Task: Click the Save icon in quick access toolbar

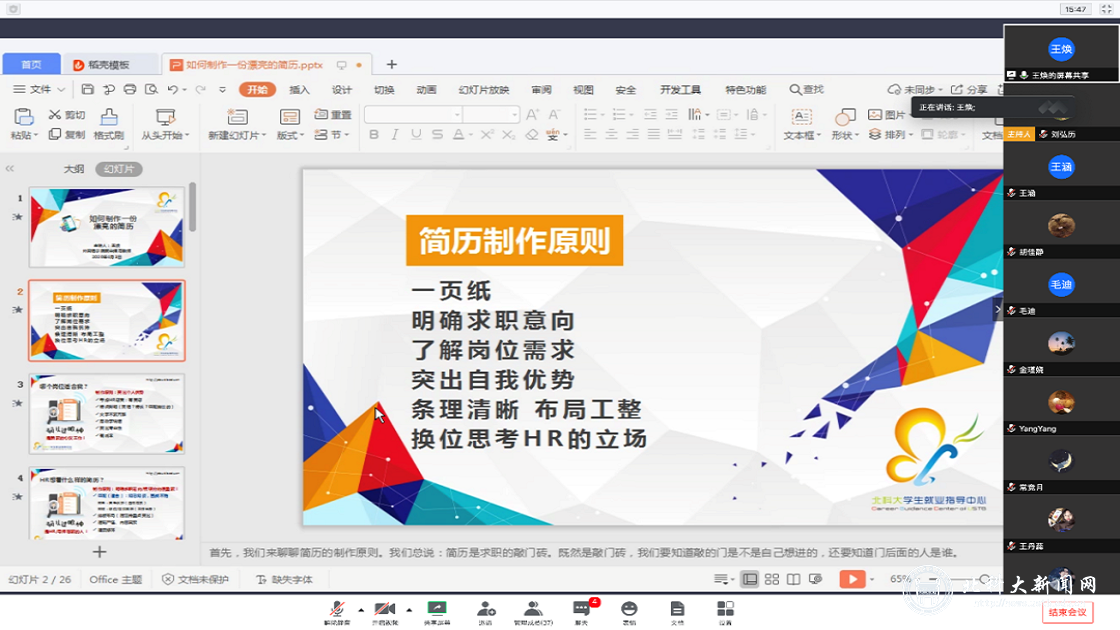Action: (x=87, y=89)
